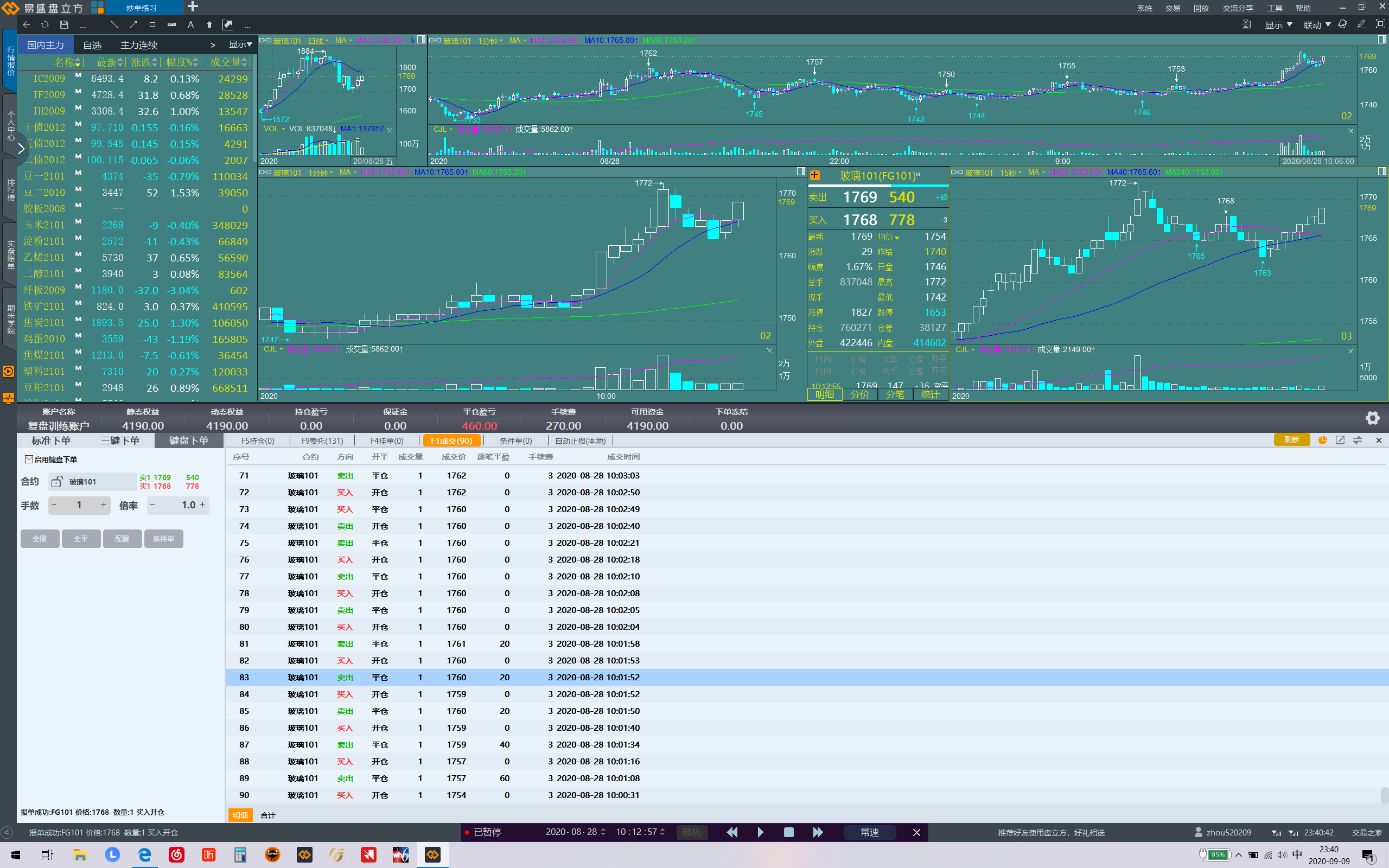
Task: Rewind the replay playback
Action: (x=732, y=832)
